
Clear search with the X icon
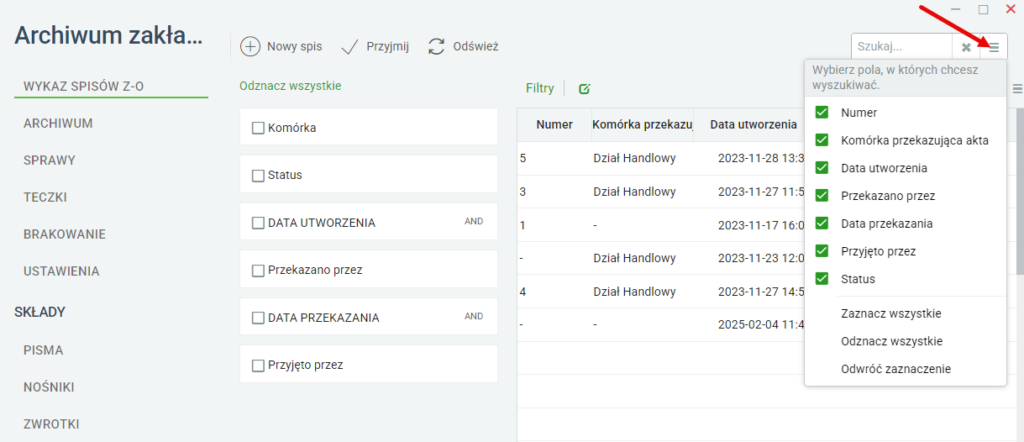966,47
